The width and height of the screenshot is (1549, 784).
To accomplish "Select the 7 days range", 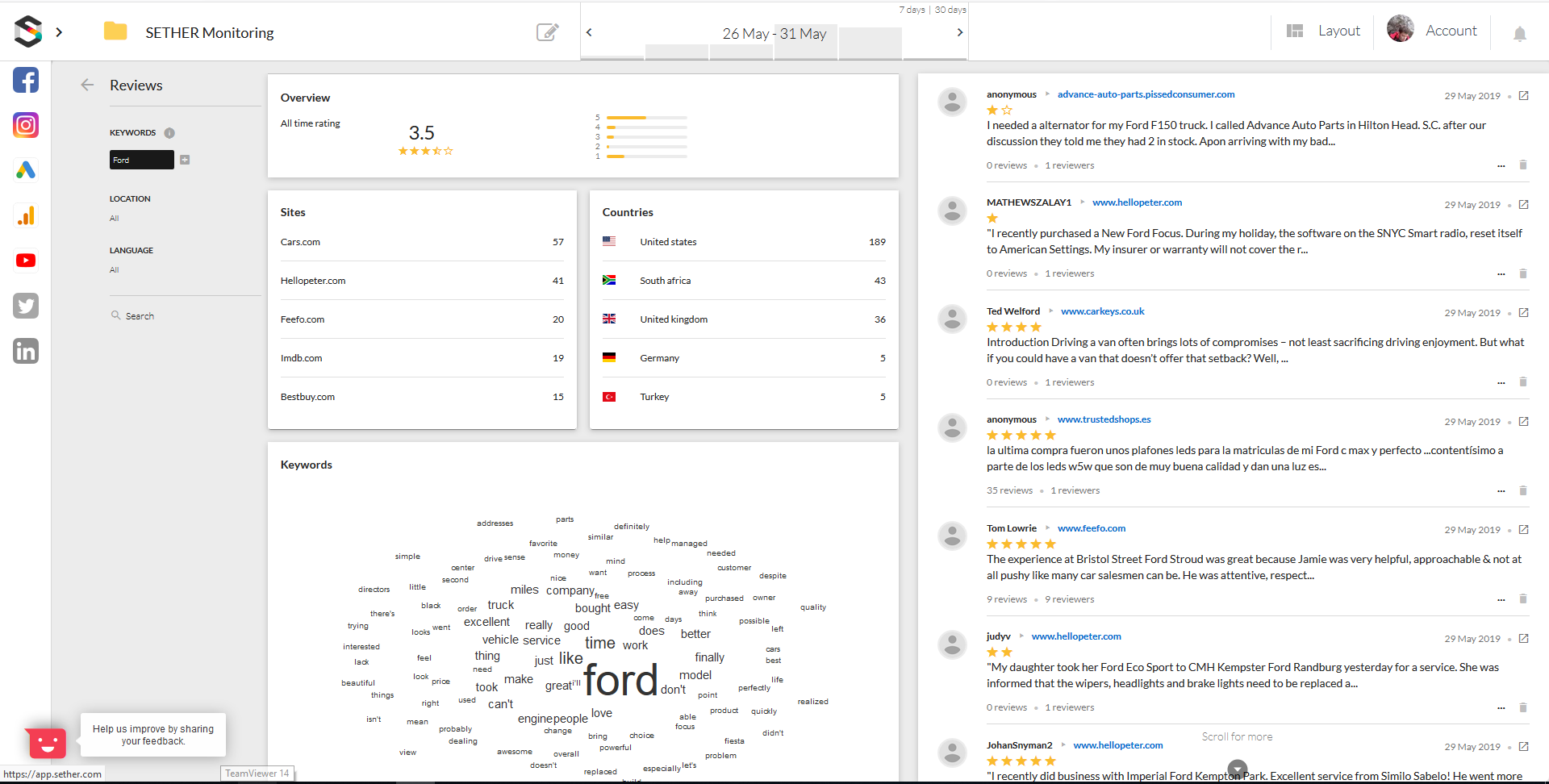I will coord(912,10).
